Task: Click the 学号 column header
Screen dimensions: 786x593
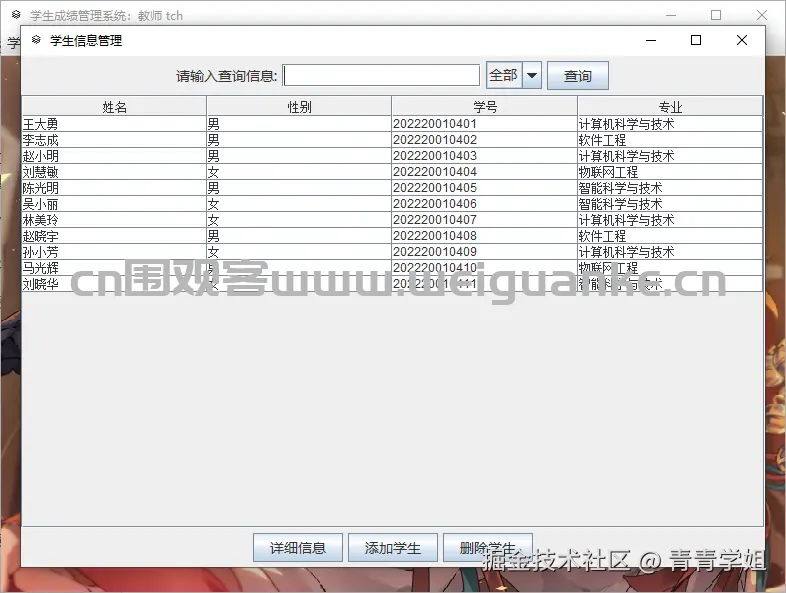Action: (485, 106)
